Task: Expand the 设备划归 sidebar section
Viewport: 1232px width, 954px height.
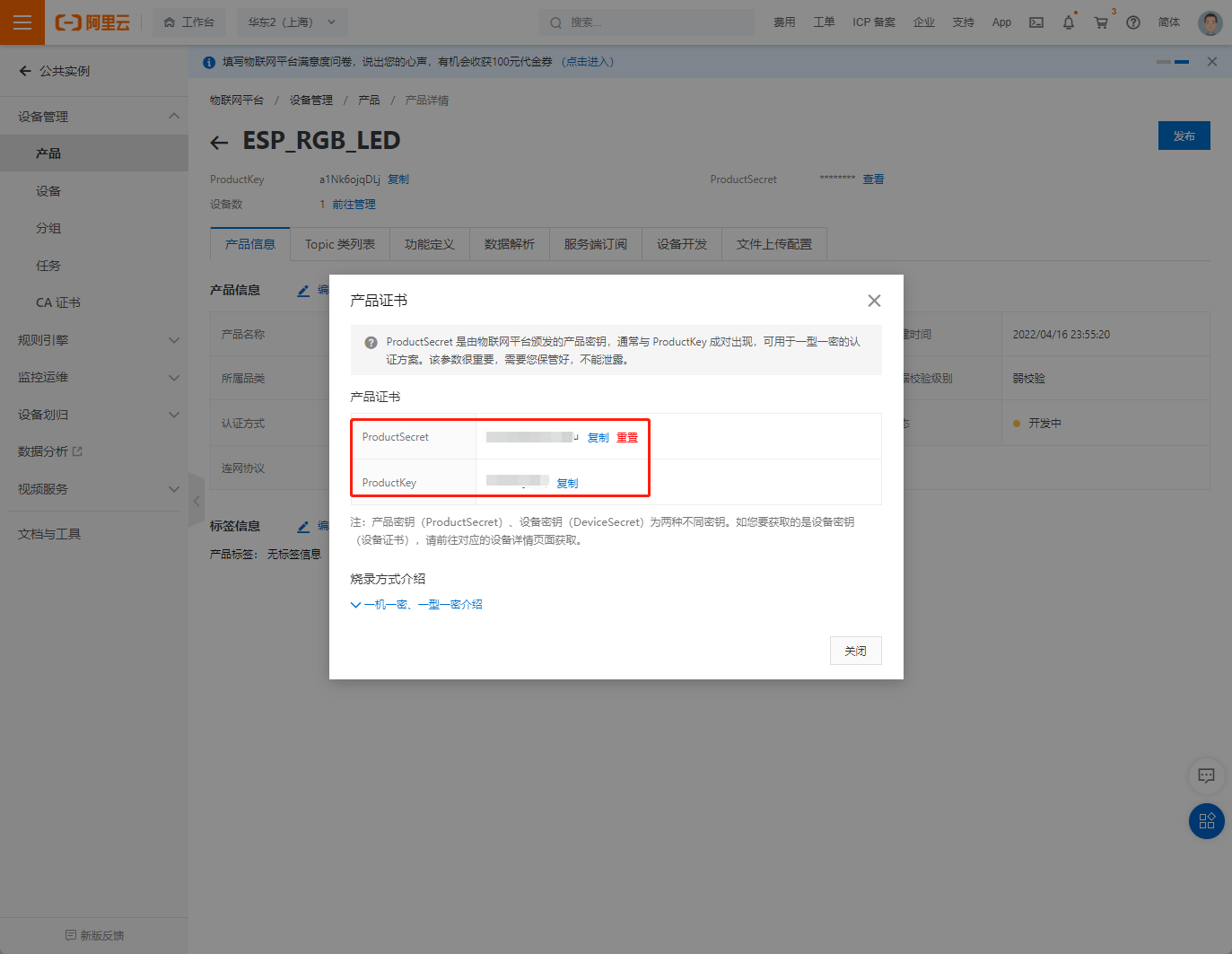Action: (174, 415)
